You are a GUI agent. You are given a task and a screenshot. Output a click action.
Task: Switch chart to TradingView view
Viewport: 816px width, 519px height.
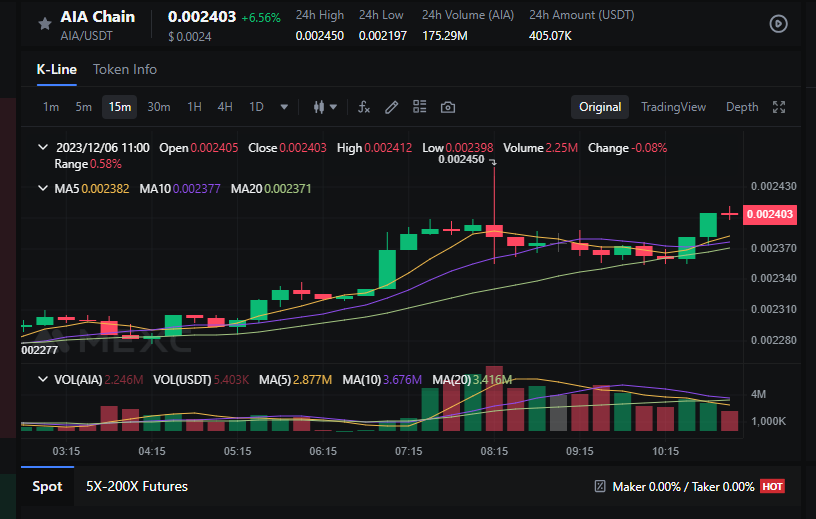pyautogui.click(x=673, y=107)
